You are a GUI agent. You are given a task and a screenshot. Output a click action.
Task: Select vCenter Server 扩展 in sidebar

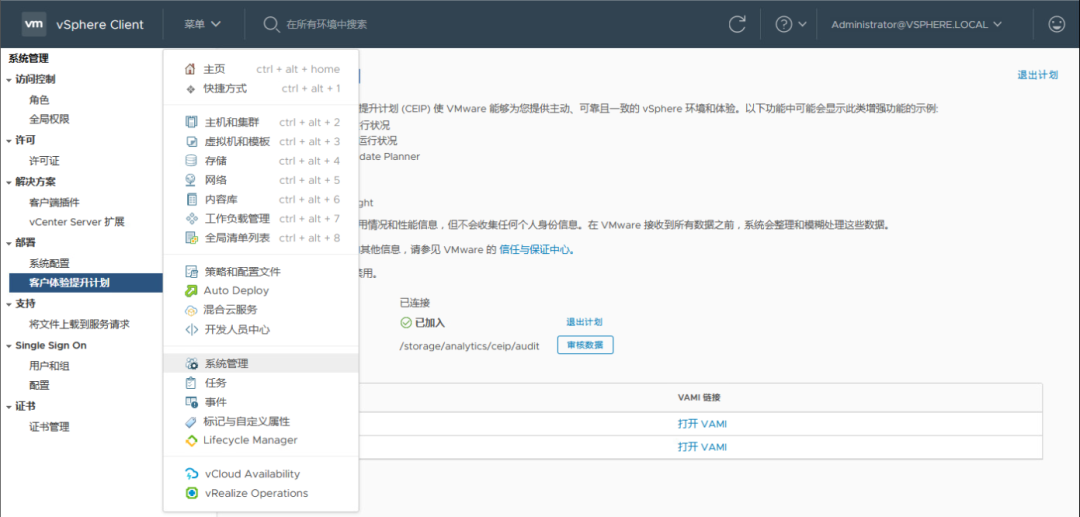point(76,222)
